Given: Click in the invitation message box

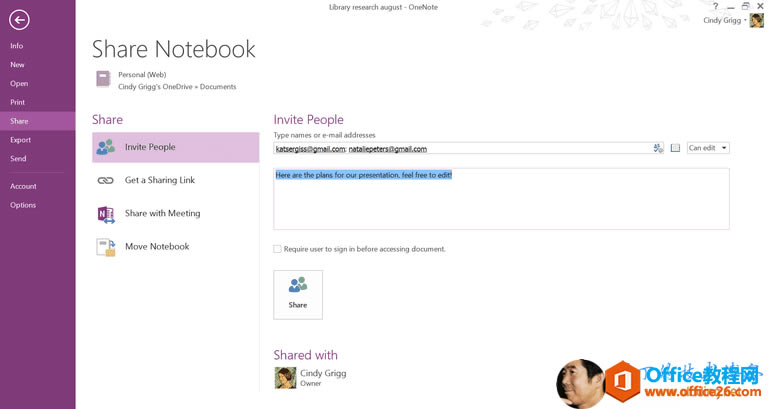Looking at the screenshot, I should [501, 199].
